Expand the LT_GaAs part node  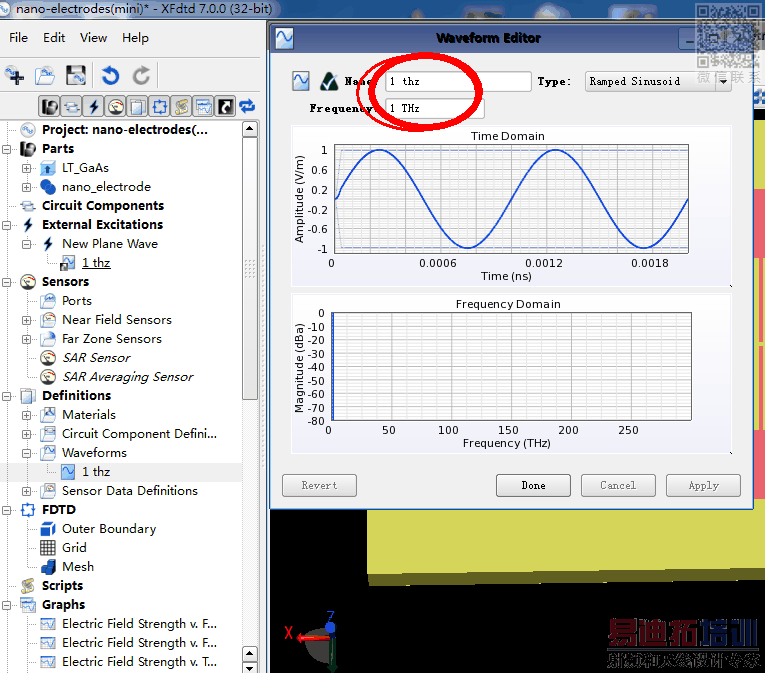[27, 168]
